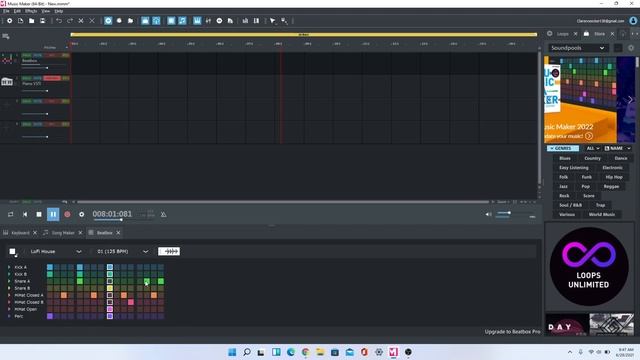The image size is (640, 360).
Task: Click the Beatbox stop square icon
Action: tap(12, 251)
